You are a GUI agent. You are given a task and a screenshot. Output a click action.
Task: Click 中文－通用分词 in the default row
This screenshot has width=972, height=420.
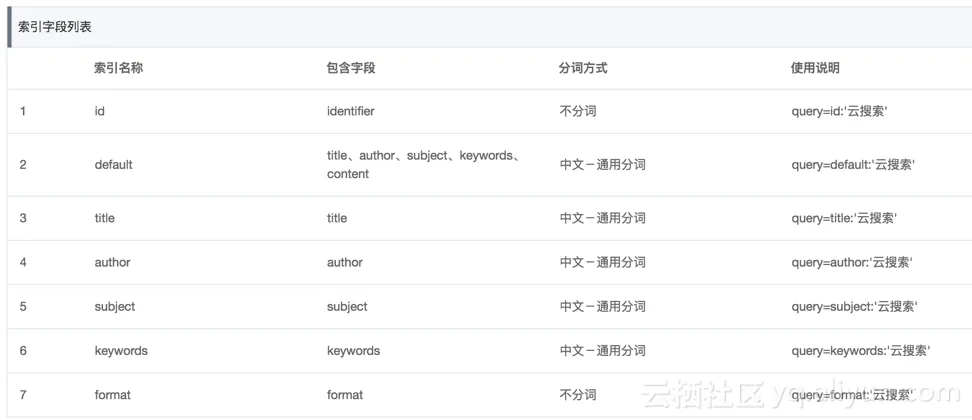pos(603,165)
